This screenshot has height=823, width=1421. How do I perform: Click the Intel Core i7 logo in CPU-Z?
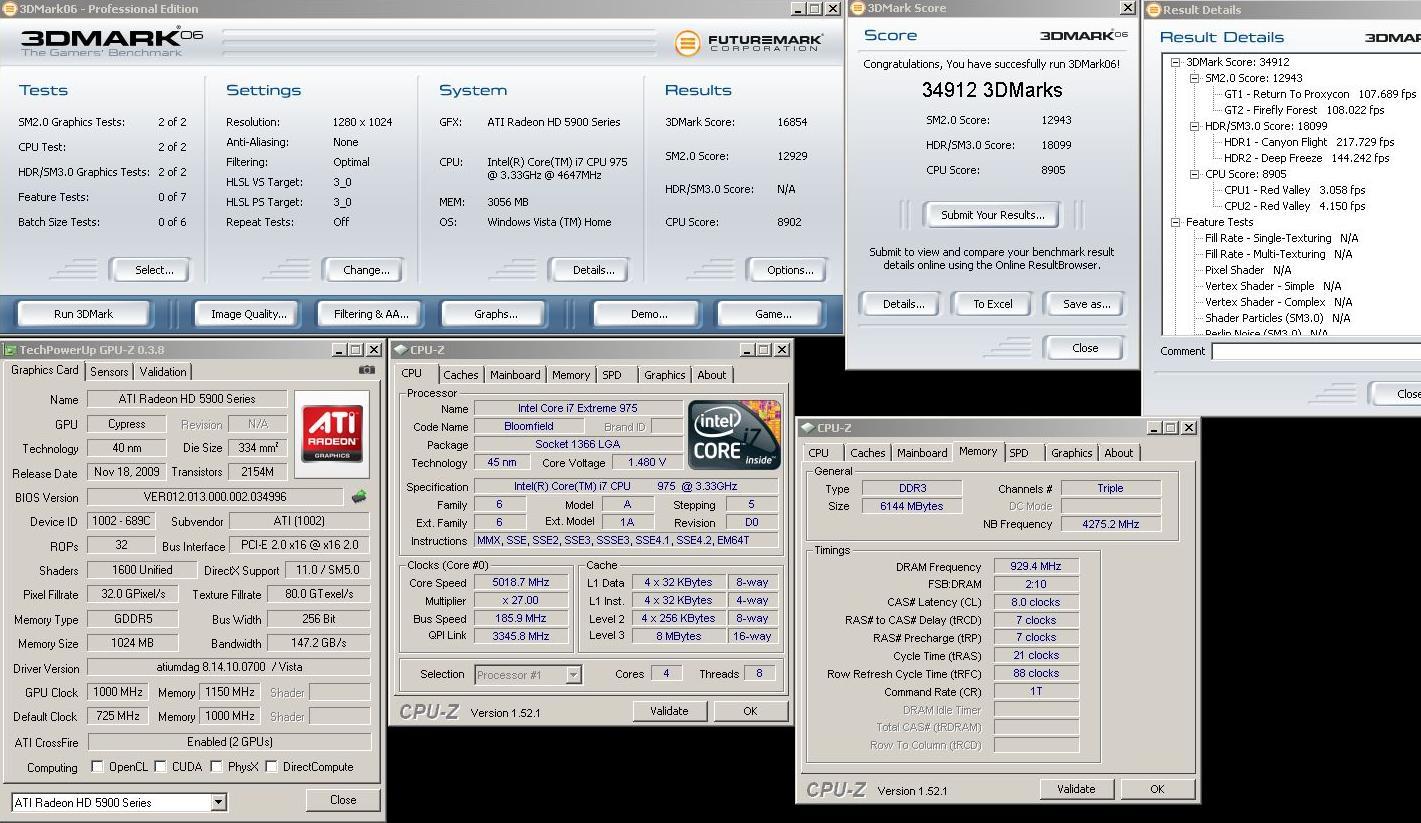coord(735,434)
